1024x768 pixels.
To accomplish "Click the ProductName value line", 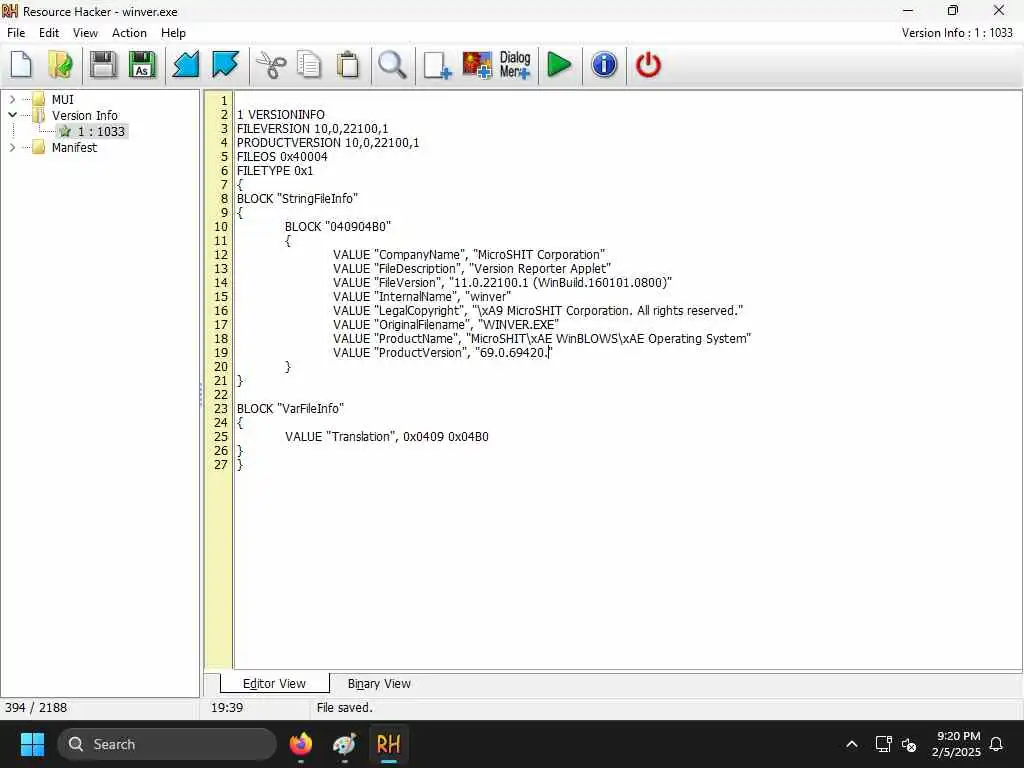I will pyautogui.click(x=542, y=339).
